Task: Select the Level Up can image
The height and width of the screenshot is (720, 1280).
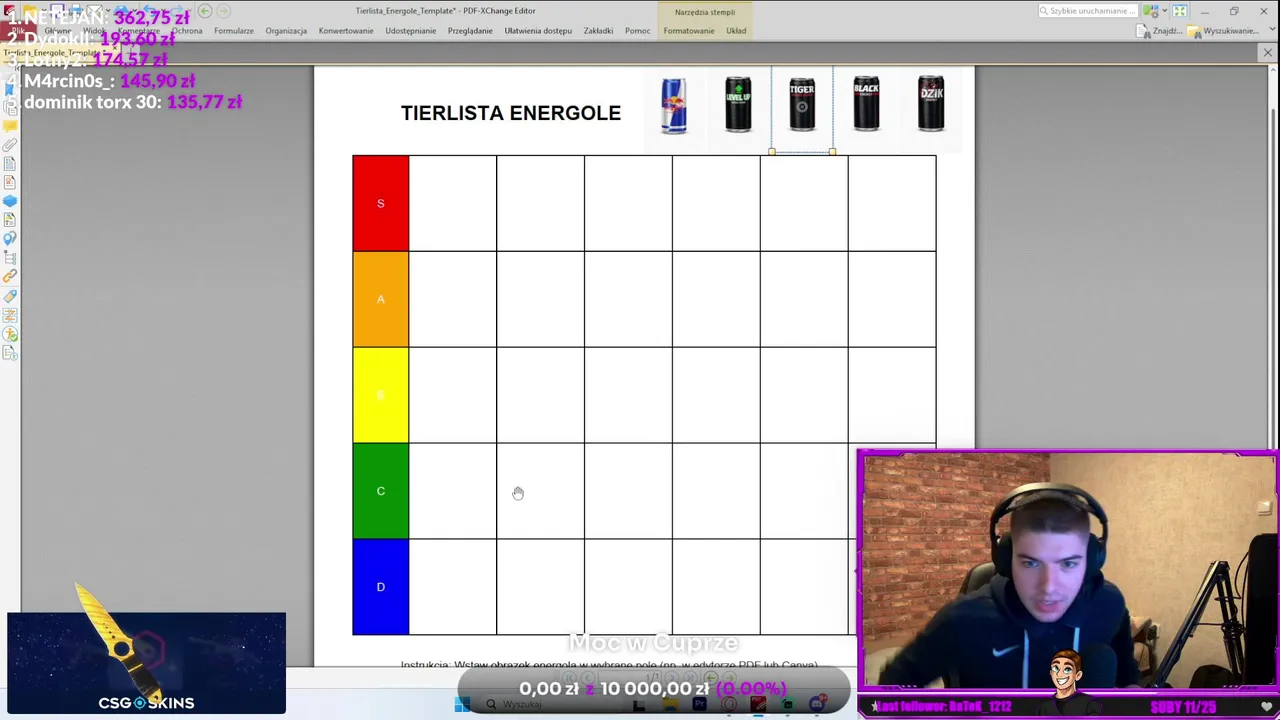Action: click(x=738, y=104)
